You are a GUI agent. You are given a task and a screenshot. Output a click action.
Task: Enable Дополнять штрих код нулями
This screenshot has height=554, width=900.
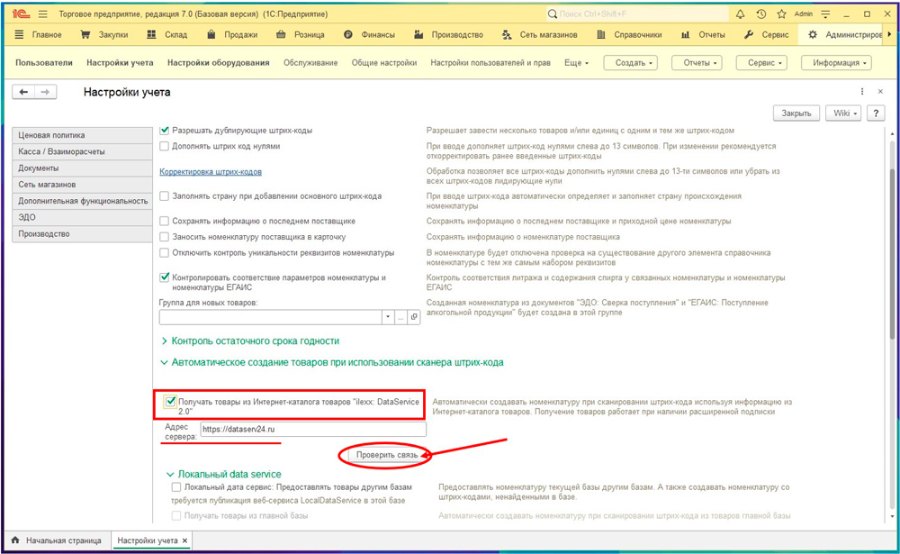click(x=164, y=146)
